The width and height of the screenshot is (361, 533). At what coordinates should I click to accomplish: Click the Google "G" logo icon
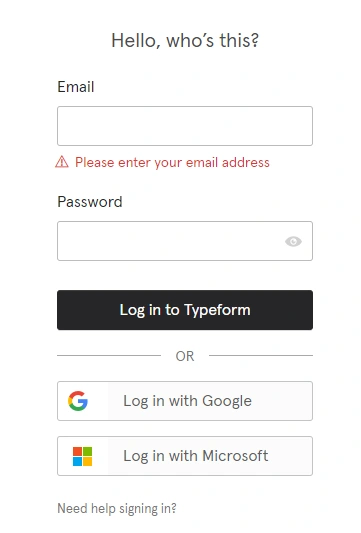[78, 401]
